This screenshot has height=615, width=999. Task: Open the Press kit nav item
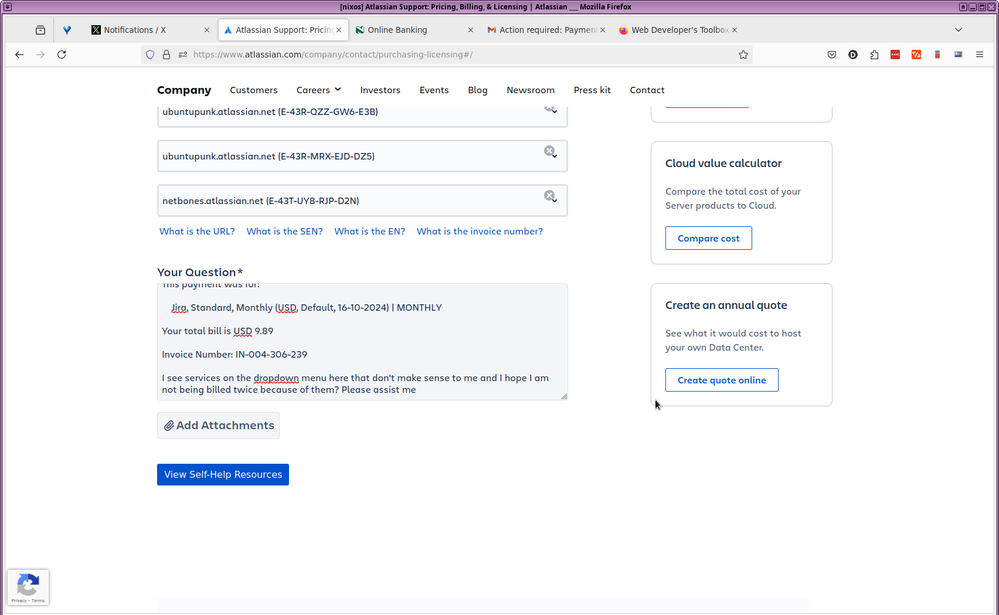592,90
